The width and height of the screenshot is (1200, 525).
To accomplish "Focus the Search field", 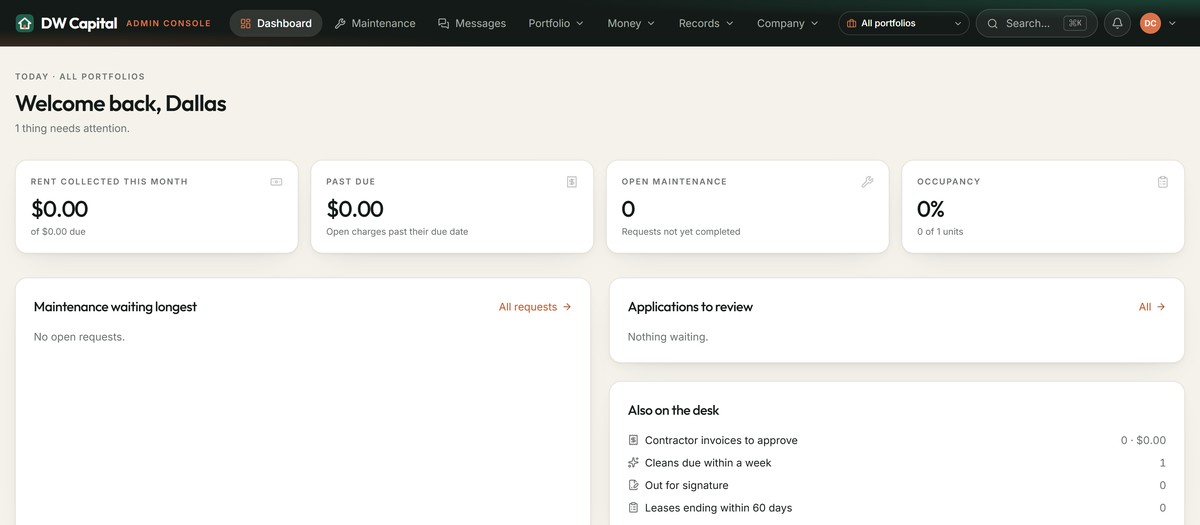I will 1036,23.
